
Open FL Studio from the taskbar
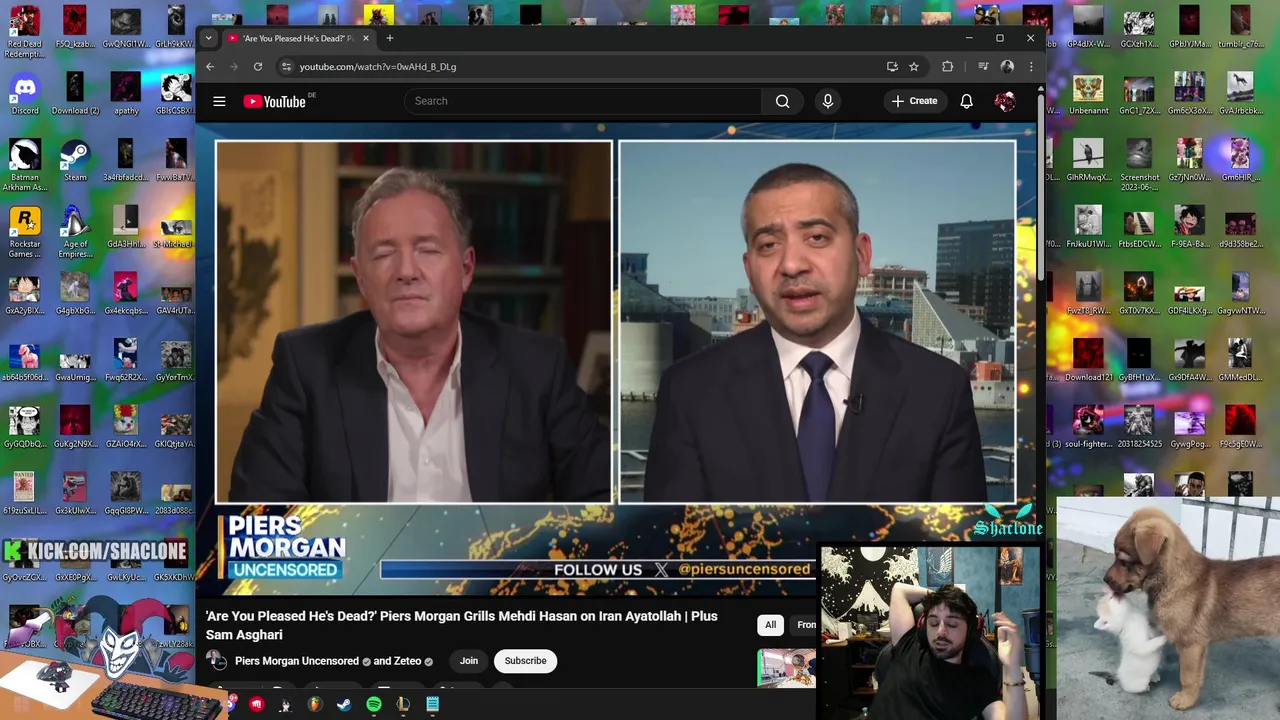pos(315,705)
